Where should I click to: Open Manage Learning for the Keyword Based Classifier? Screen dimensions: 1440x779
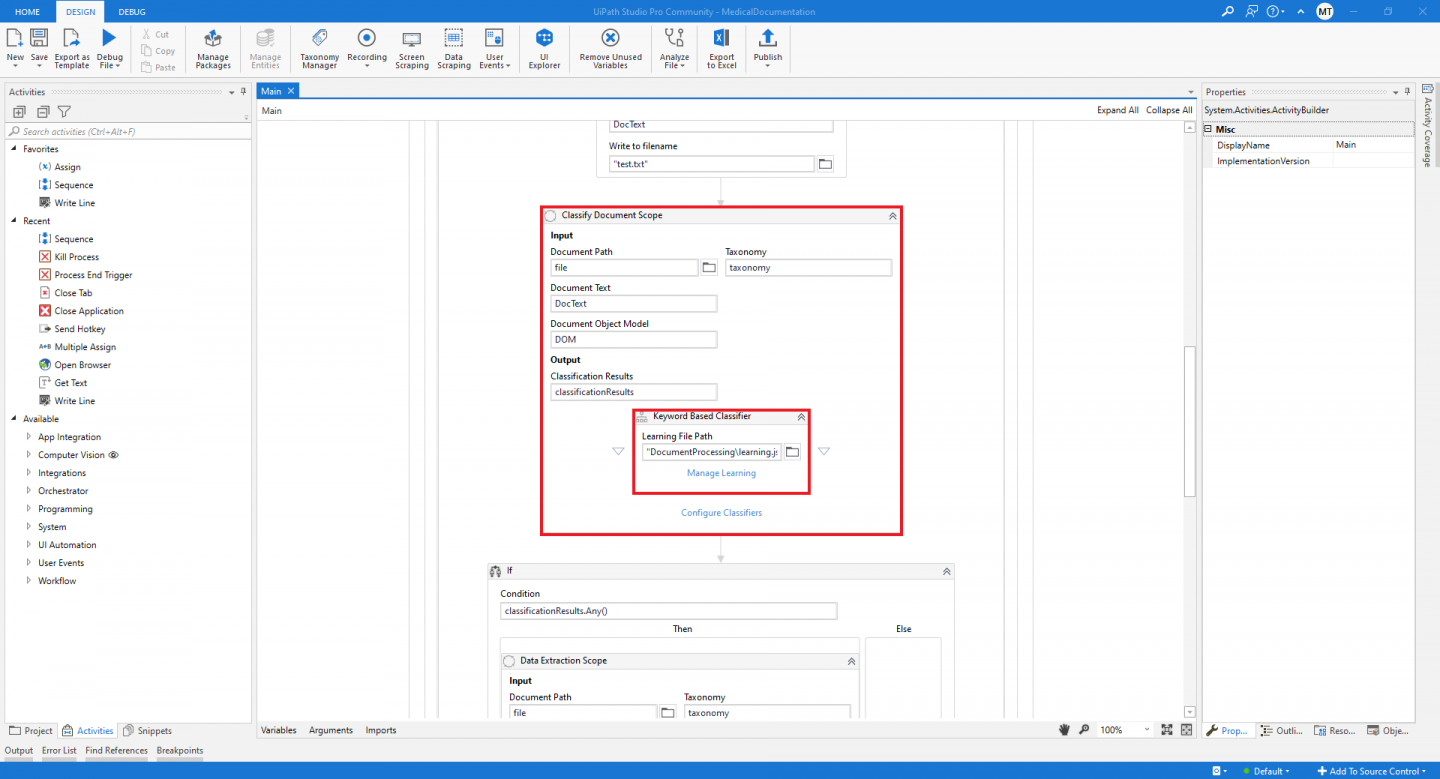(x=721, y=472)
